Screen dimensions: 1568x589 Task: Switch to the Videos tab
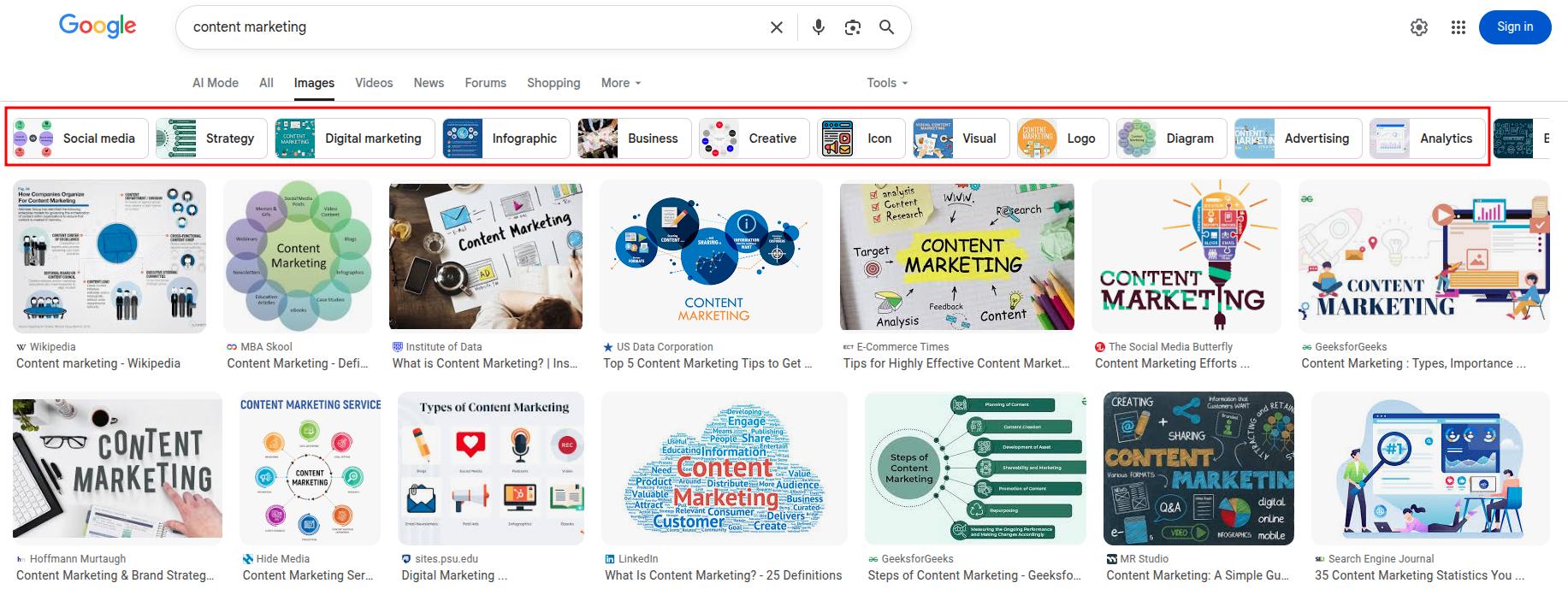click(374, 83)
